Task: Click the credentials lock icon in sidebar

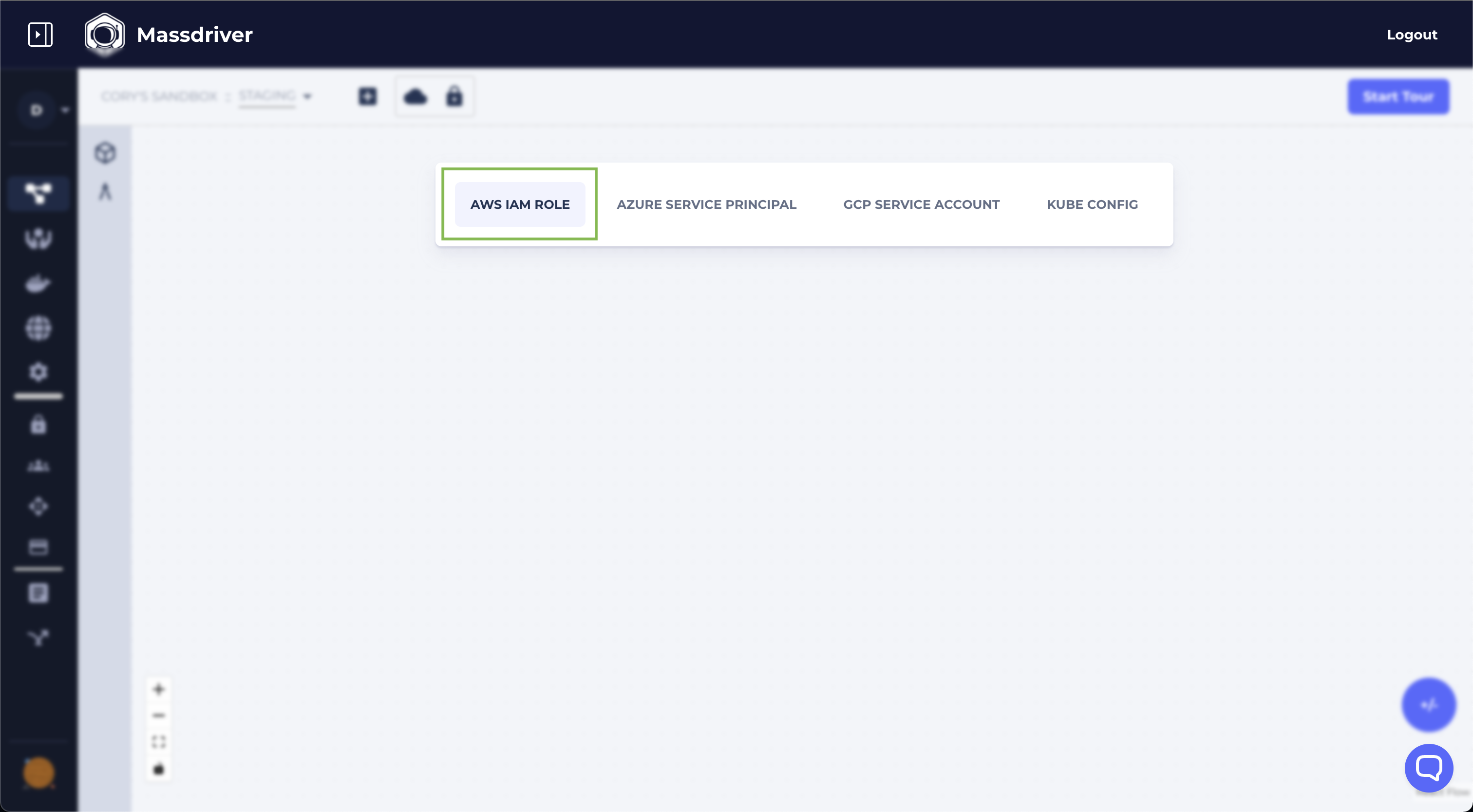Action: [x=39, y=424]
